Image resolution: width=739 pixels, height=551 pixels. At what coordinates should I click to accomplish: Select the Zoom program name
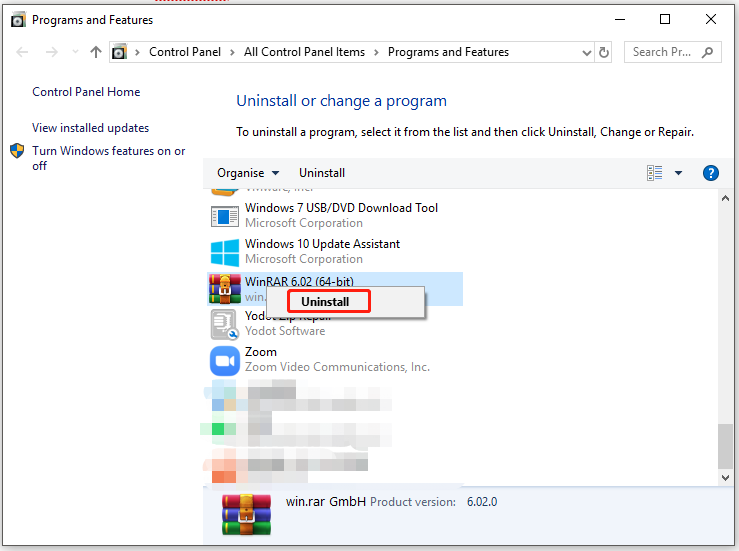[x=261, y=352]
